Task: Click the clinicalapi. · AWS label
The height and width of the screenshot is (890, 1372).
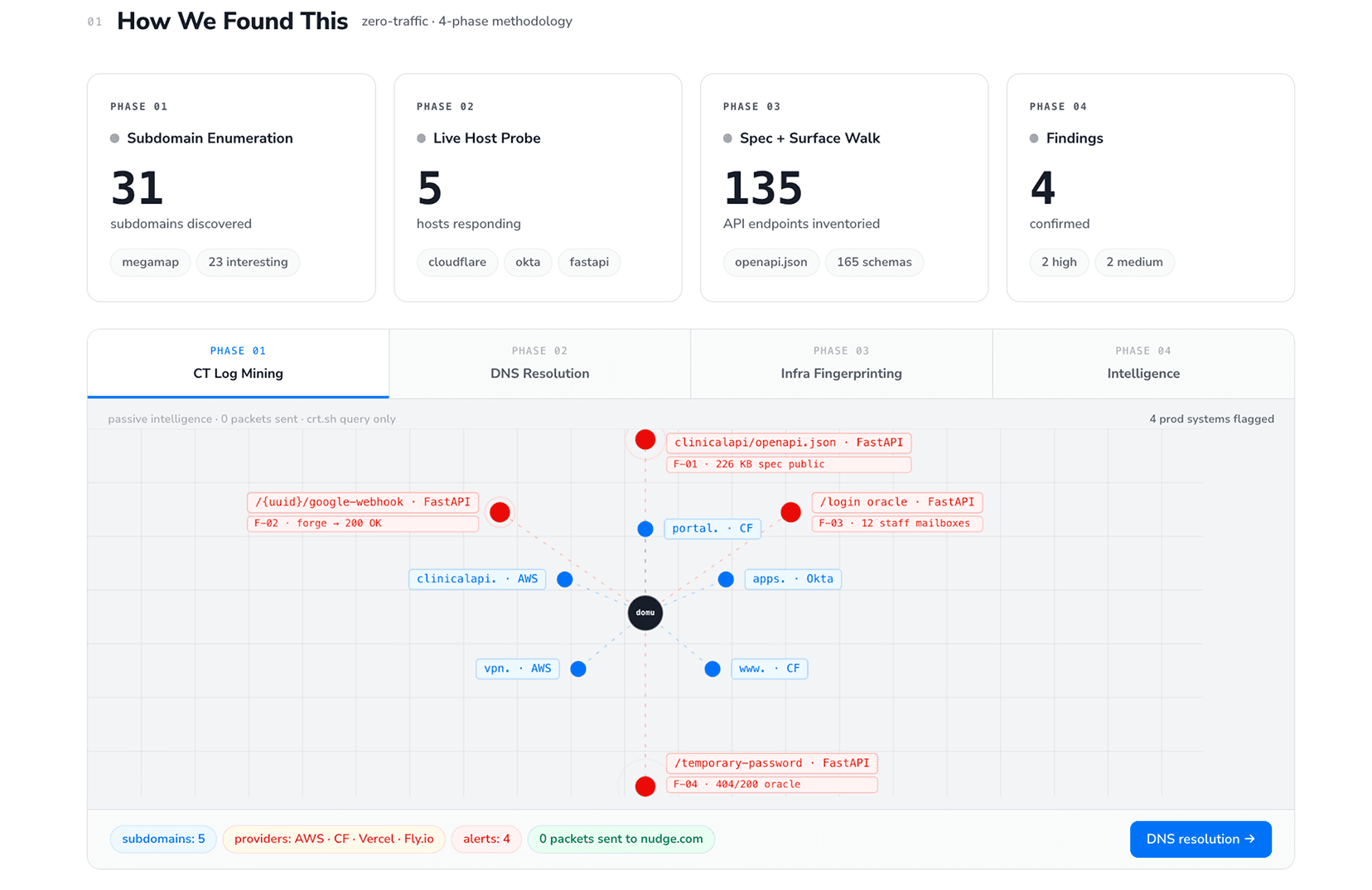Action: point(477,579)
